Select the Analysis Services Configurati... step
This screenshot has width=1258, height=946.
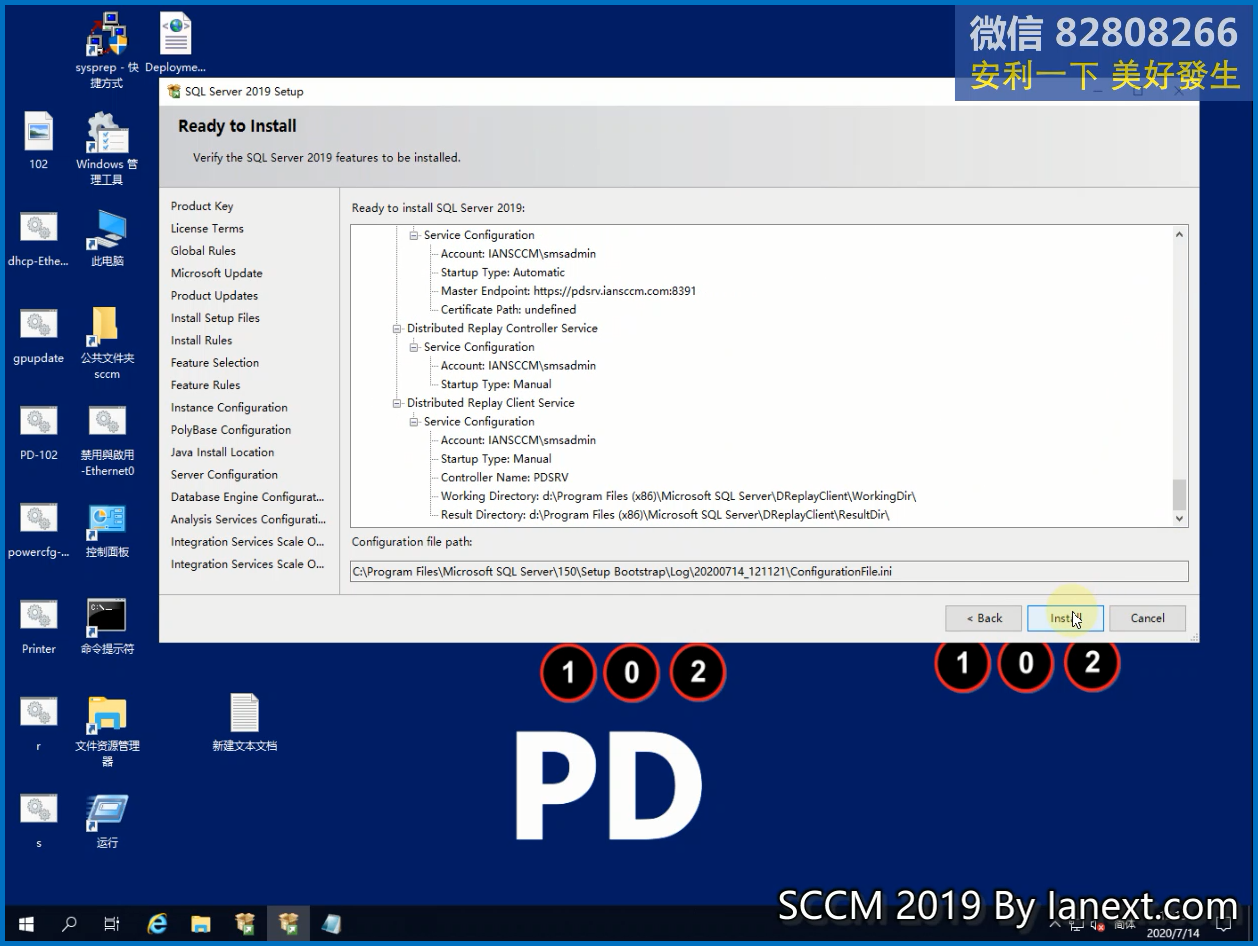coord(248,520)
